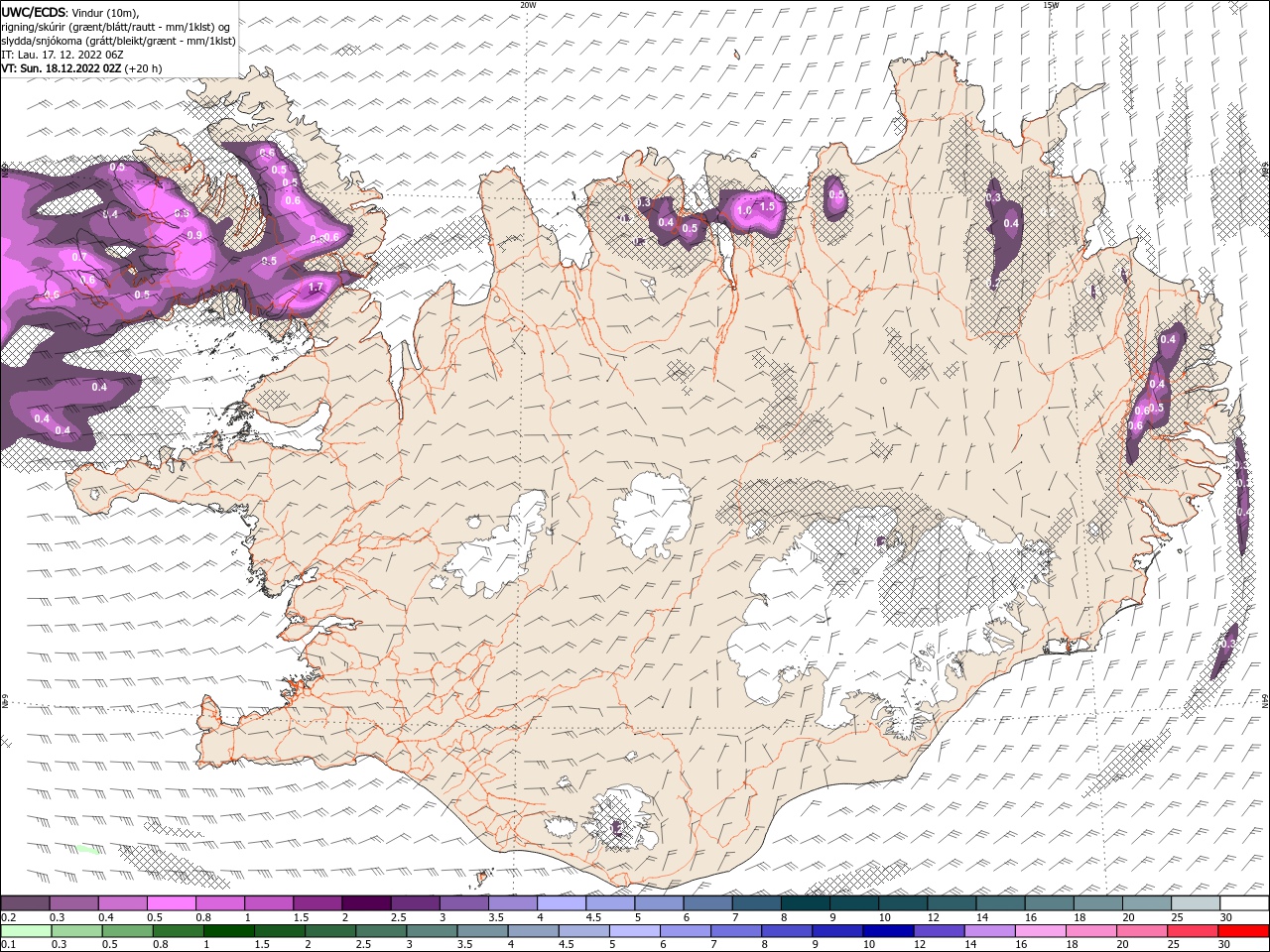Click the deep blue lower legend swatch at 10
The height and width of the screenshot is (952, 1270).
887,931
